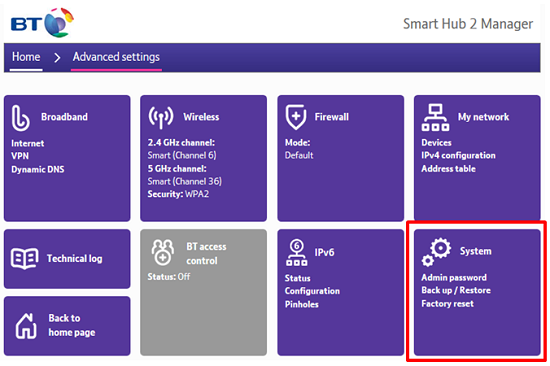The height and width of the screenshot is (366, 550).
Task: Open the My network tile title
Action: tap(483, 117)
